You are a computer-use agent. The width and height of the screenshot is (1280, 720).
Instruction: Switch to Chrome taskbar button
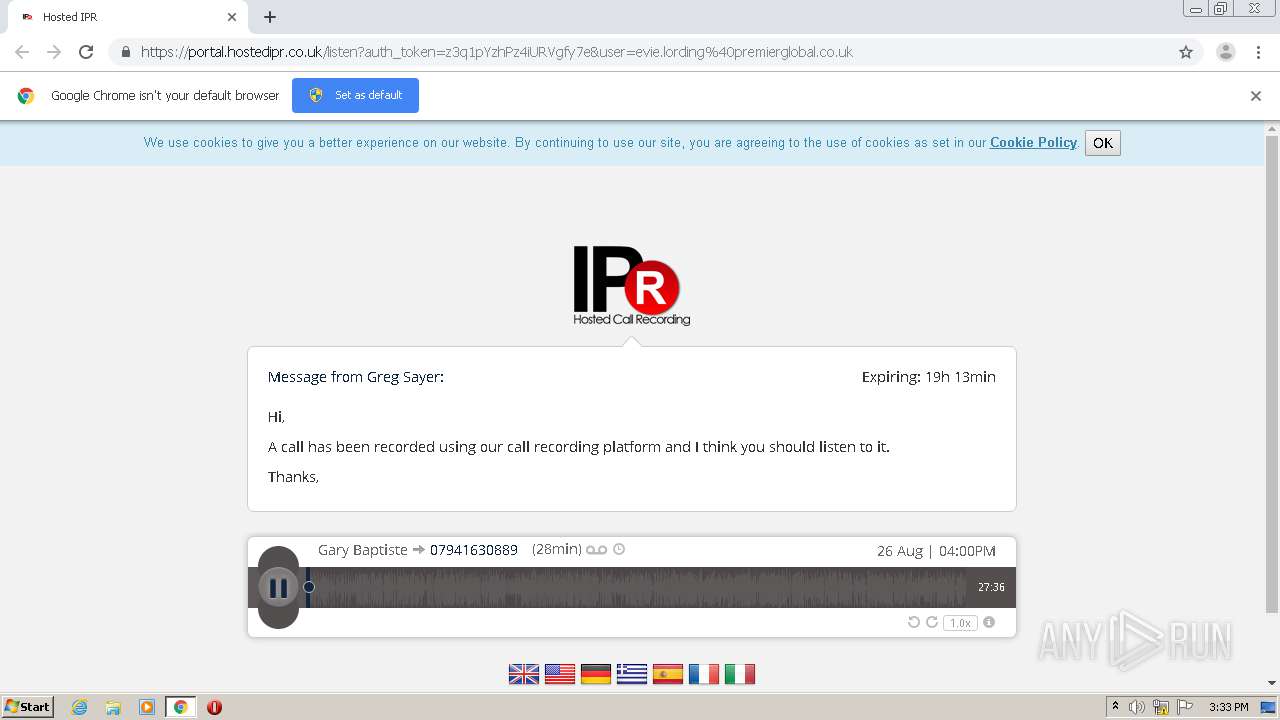coord(180,707)
